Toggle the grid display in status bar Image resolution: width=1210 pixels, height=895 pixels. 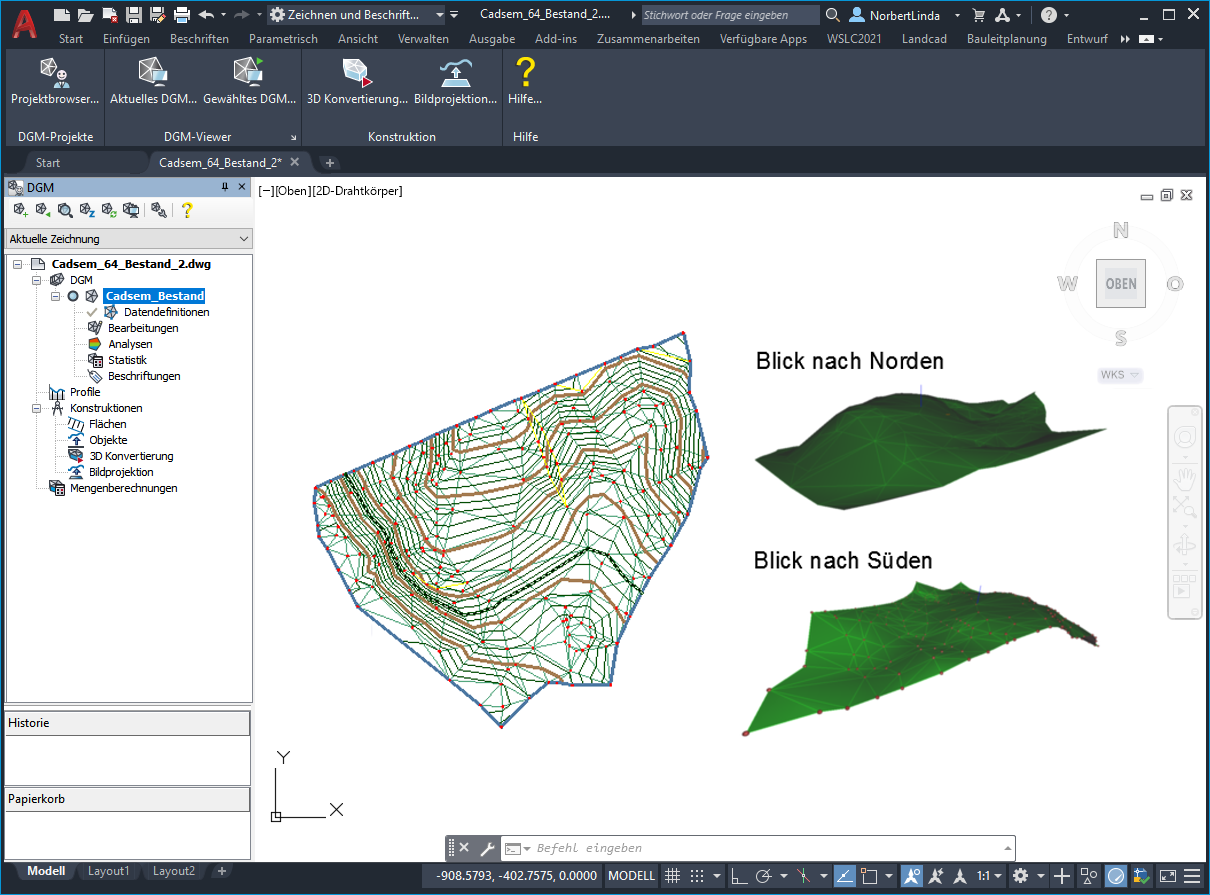673,876
